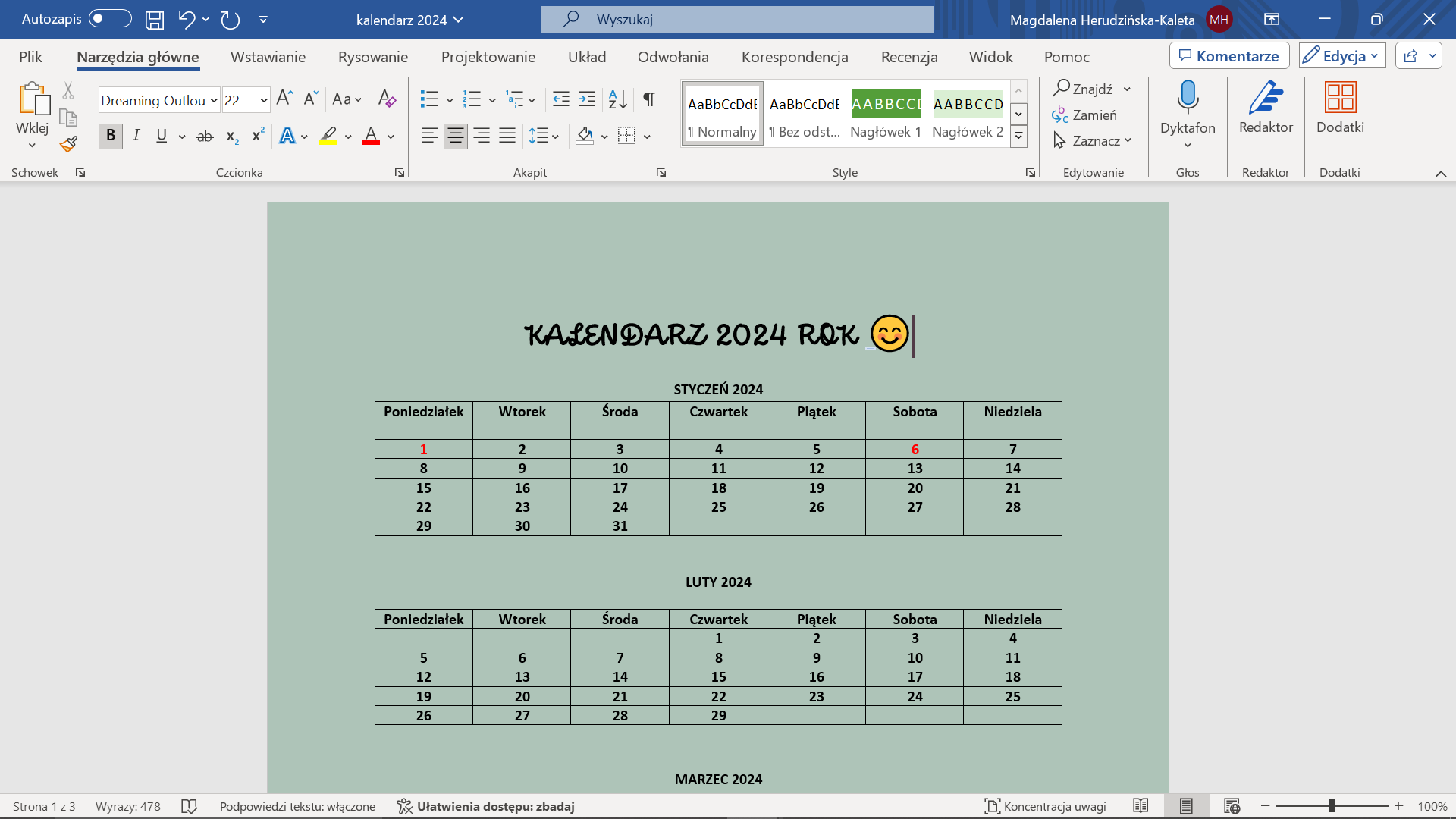Toggle Italic formatting button
The height and width of the screenshot is (819, 1456).
click(136, 136)
